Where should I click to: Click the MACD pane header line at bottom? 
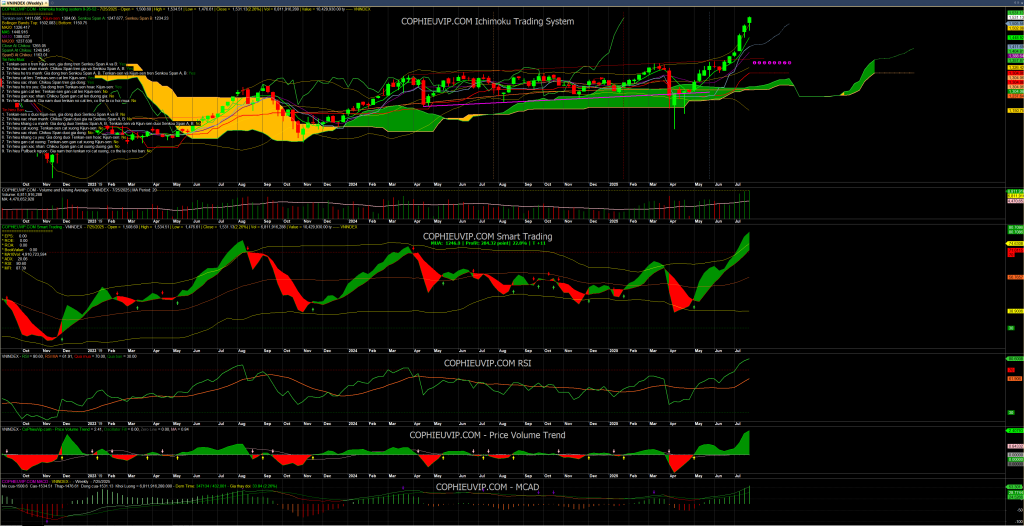56,482
